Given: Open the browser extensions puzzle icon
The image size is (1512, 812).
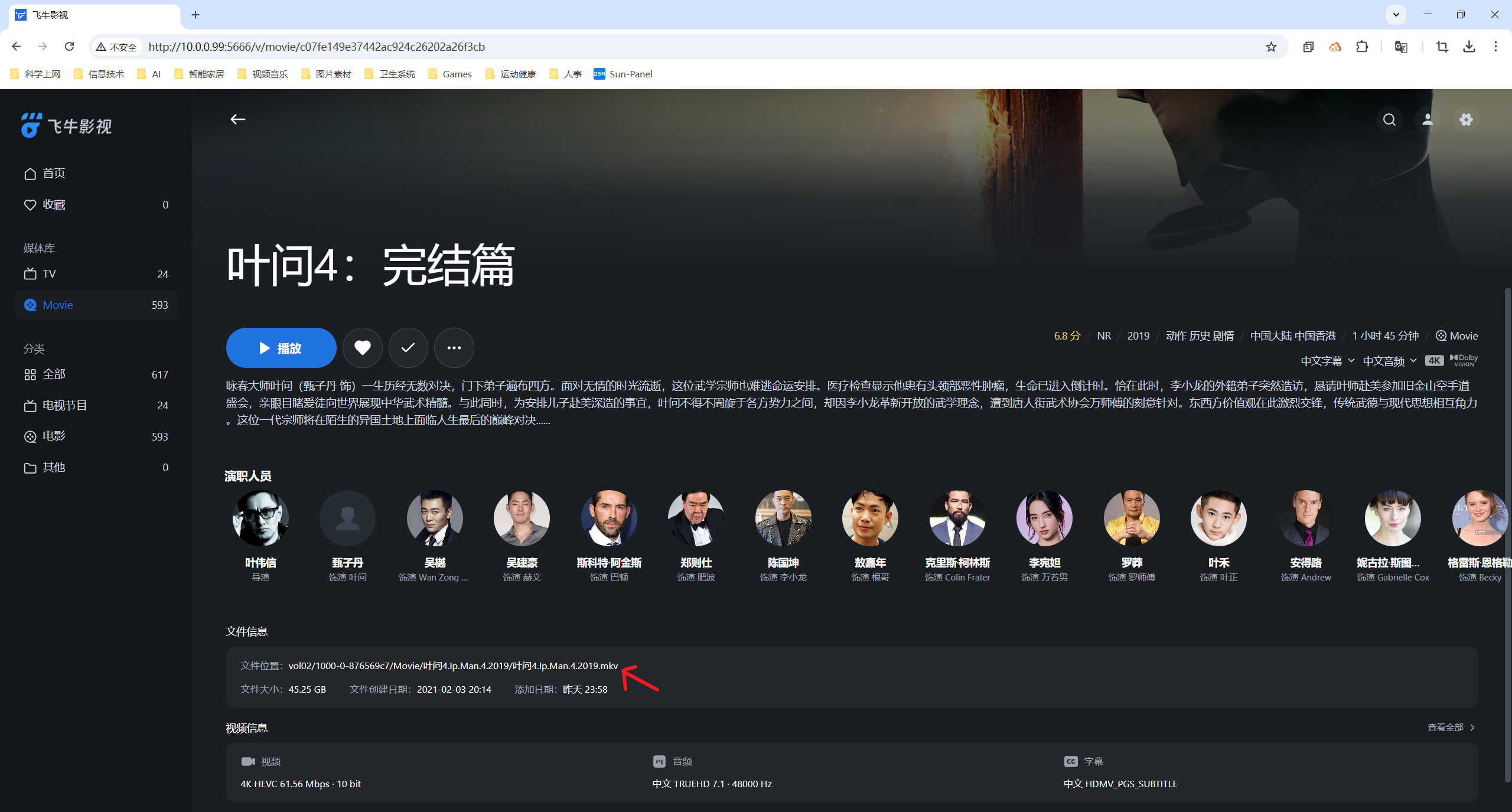Looking at the screenshot, I should point(1362,47).
